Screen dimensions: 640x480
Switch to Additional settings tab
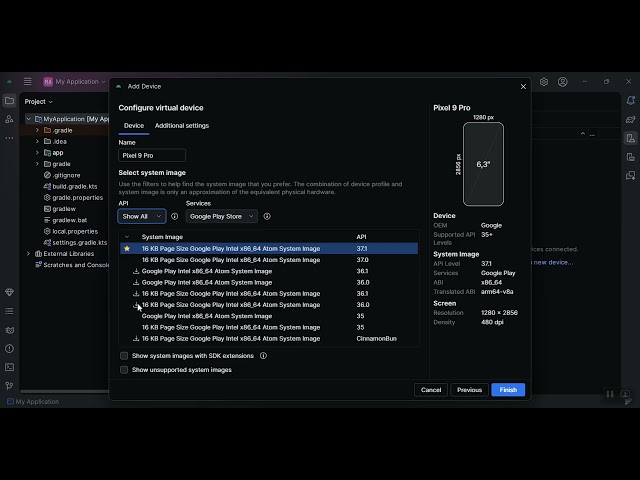182,126
